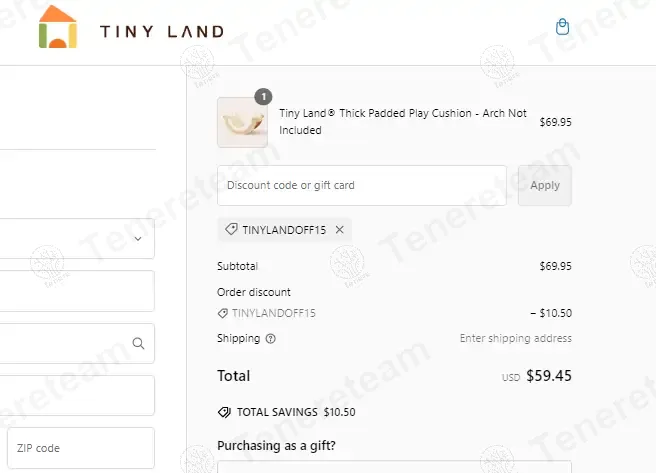Click the magnifier icon in the address field
The image size is (656, 473).
pos(139,344)
